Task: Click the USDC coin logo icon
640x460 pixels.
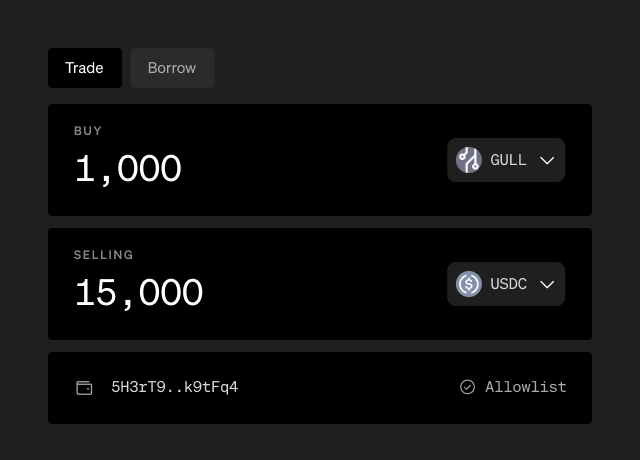Action: coord(469,284)
